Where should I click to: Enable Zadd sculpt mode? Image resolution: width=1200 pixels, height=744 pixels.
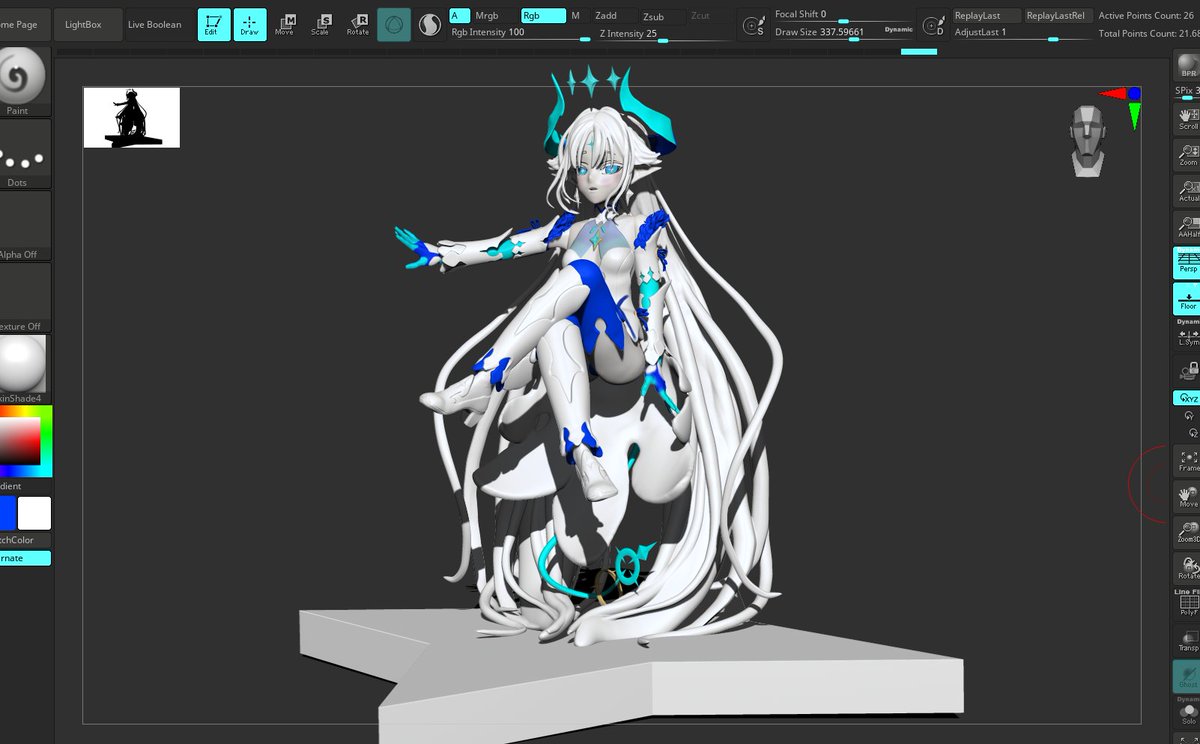click(613, 15)
